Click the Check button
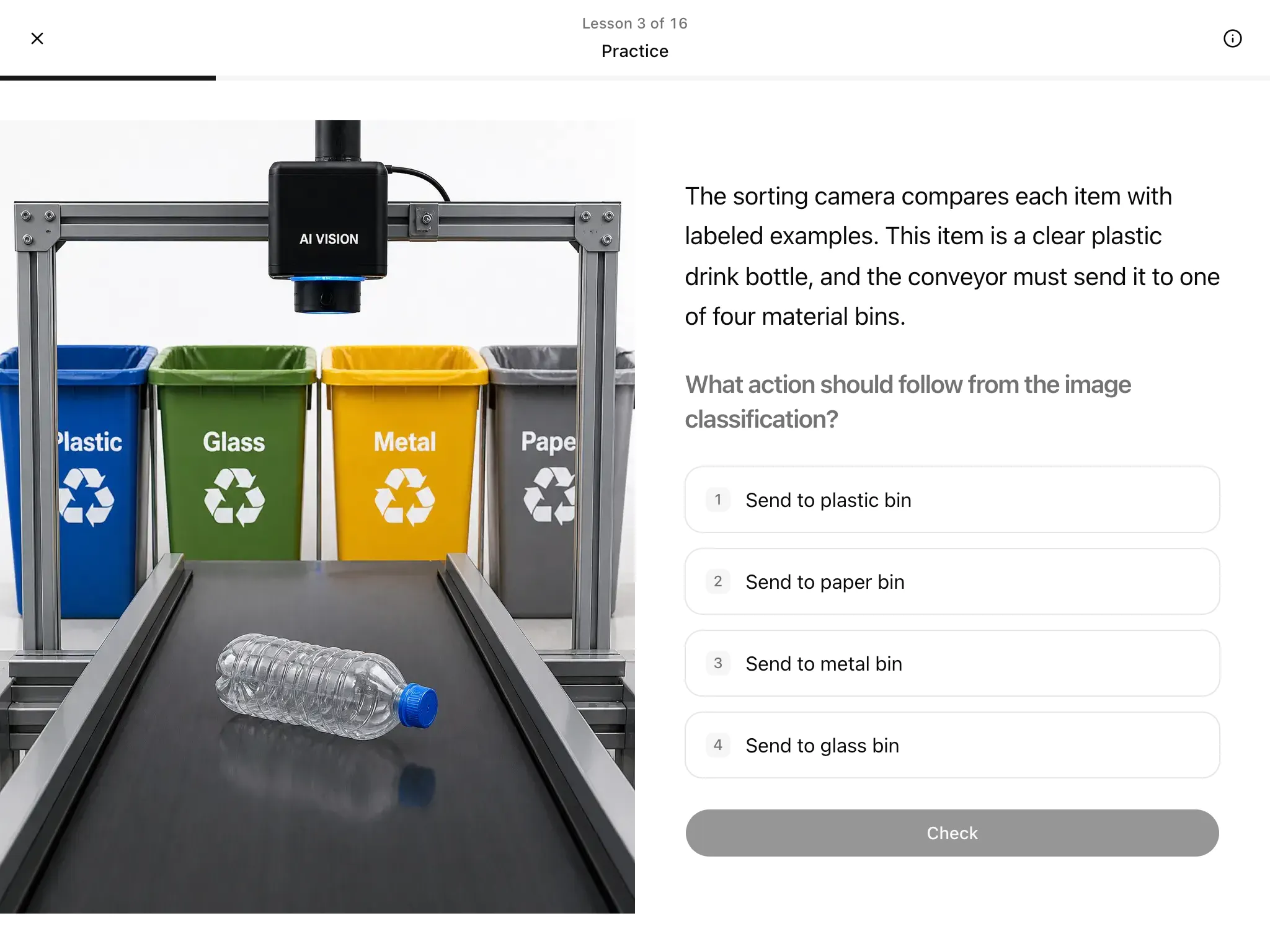 [952, 833]
